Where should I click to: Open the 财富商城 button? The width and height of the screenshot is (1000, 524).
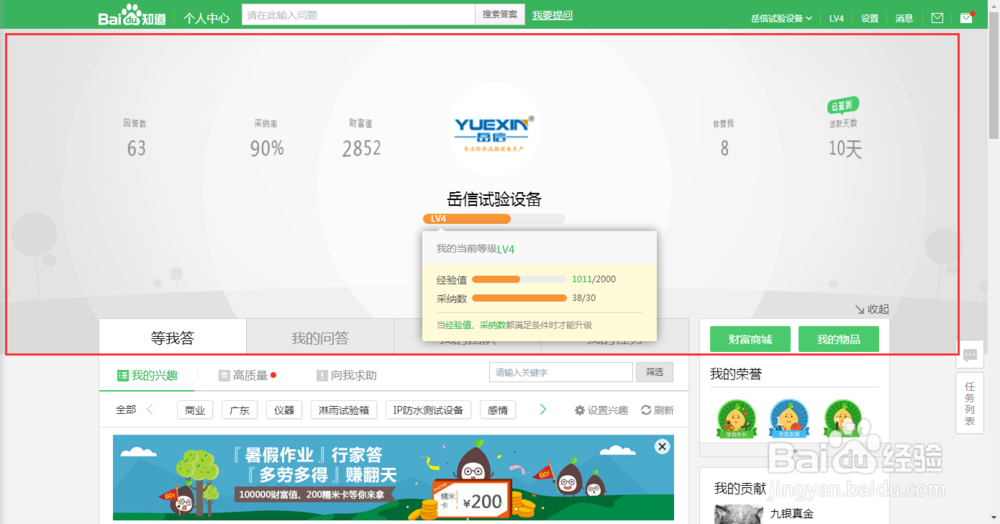tap(750, 339)
